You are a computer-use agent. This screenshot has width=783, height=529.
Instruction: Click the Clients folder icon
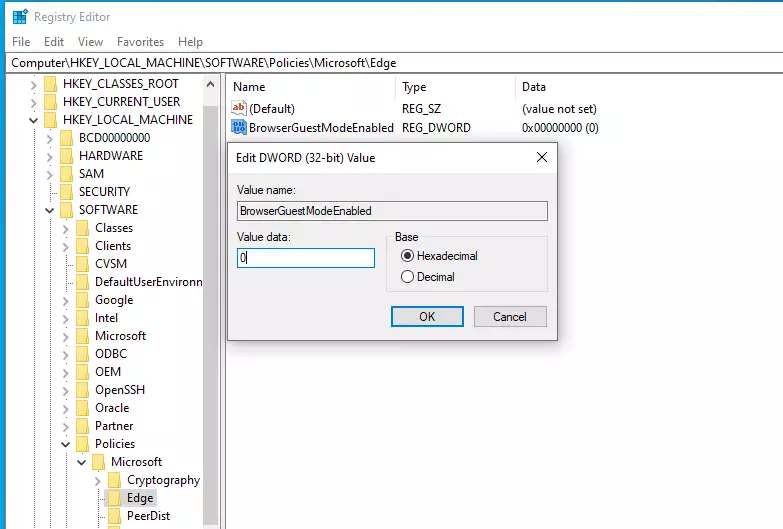pyautogui.click(x=82, y=246)
